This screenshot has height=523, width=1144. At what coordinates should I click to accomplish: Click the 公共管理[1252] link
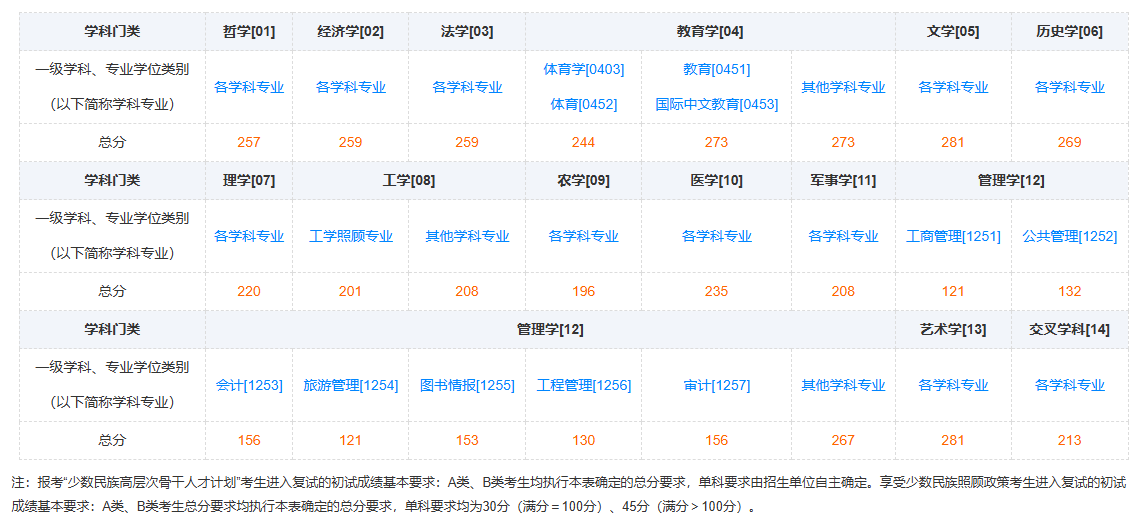pos(1070,236)
